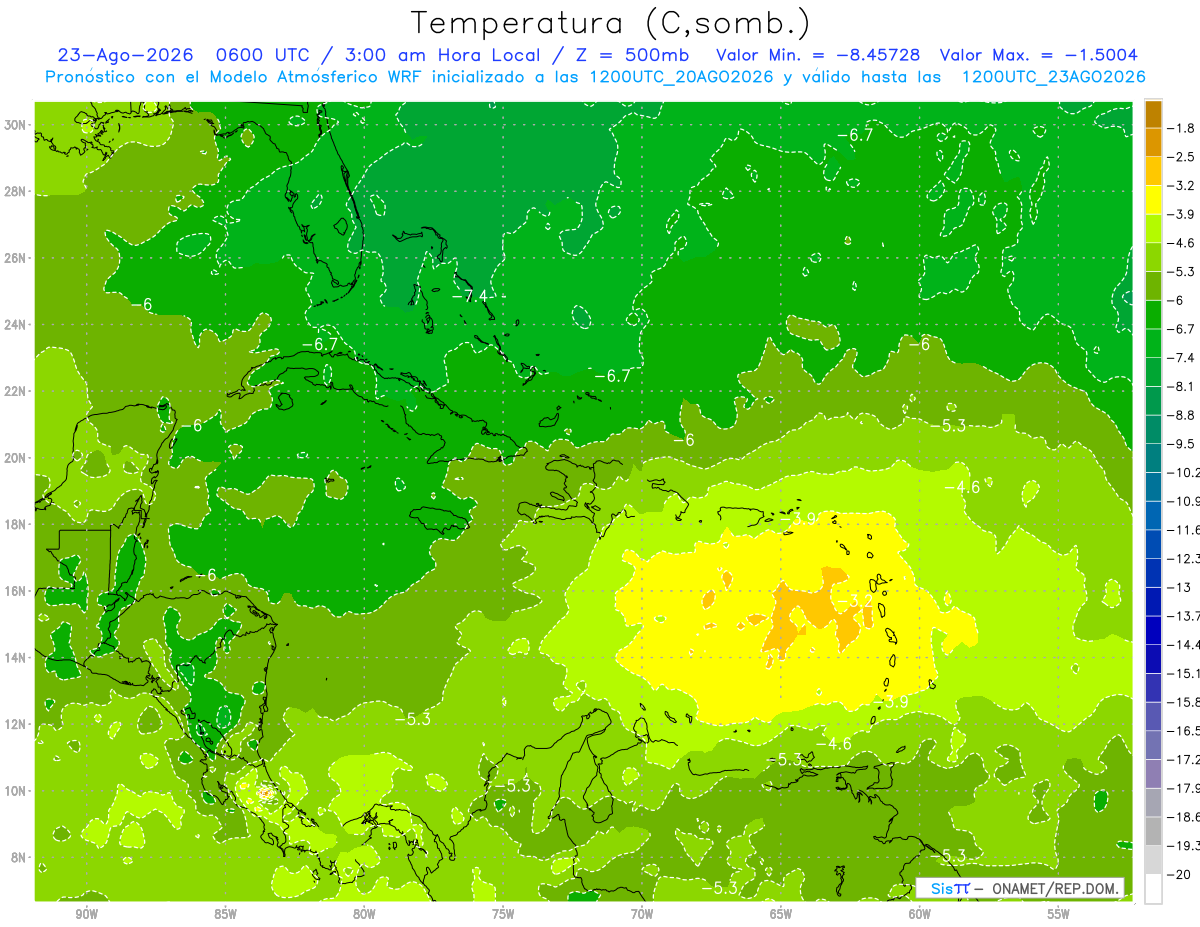Click the '-10.2' colorbar label
This screenshot has height=927, width=1200.
click(1185, 472)
